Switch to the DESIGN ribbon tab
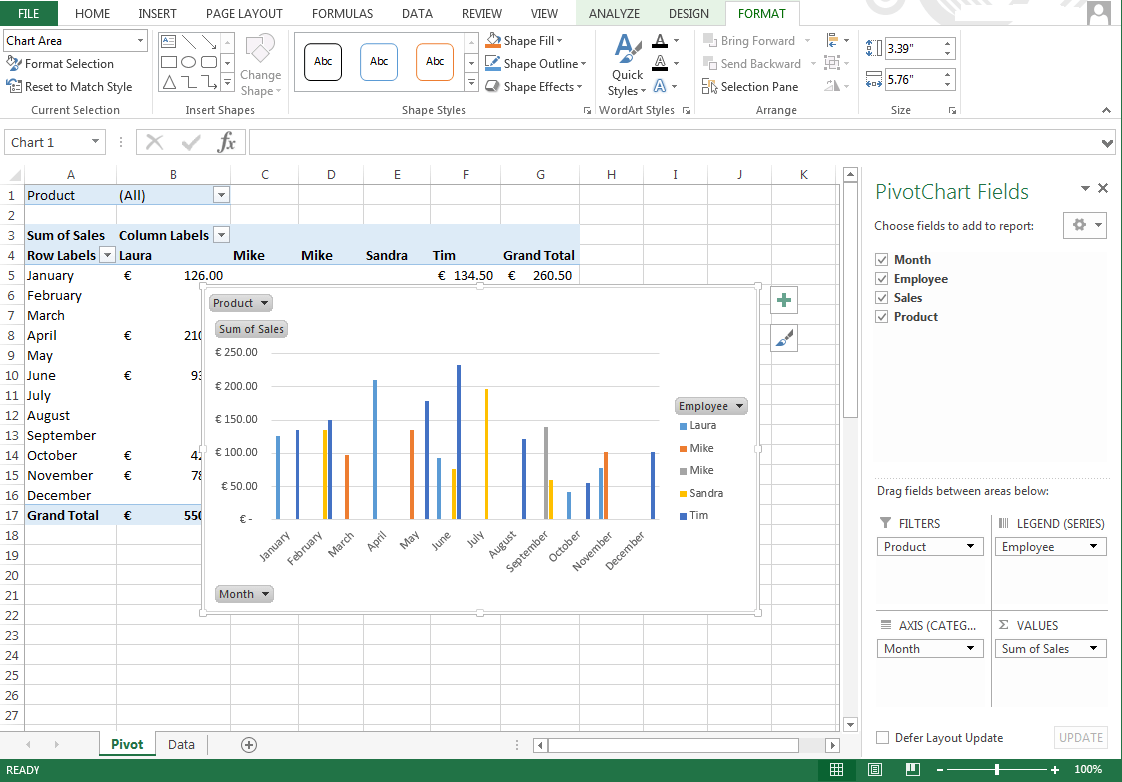 688,14
